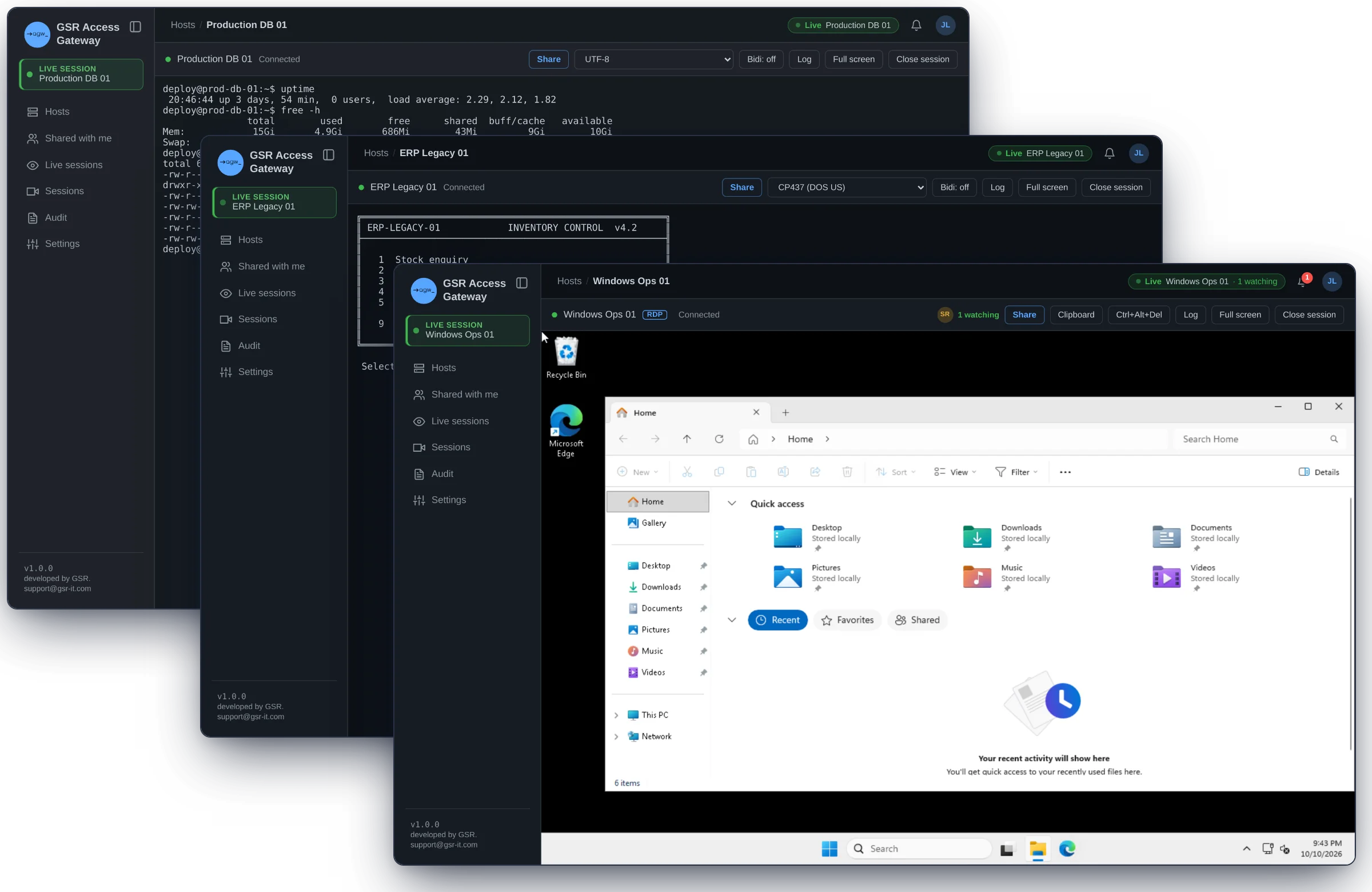Image resolution: width=1372 pixels, height=892 pixels.
Task: Open Microsoft Edge desktop shortcut
Action: [566, 431]
